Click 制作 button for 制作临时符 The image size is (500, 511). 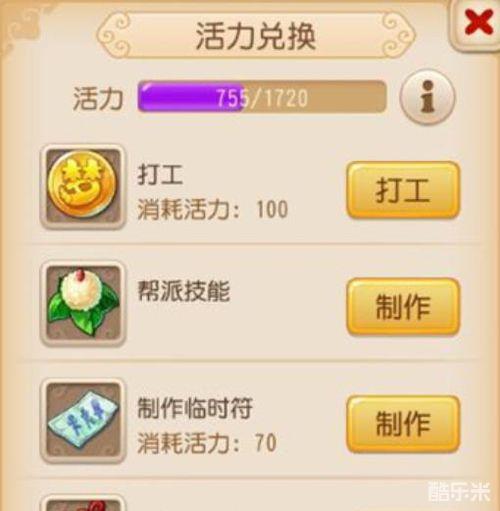pyautogui.click(x=403, y=424)
